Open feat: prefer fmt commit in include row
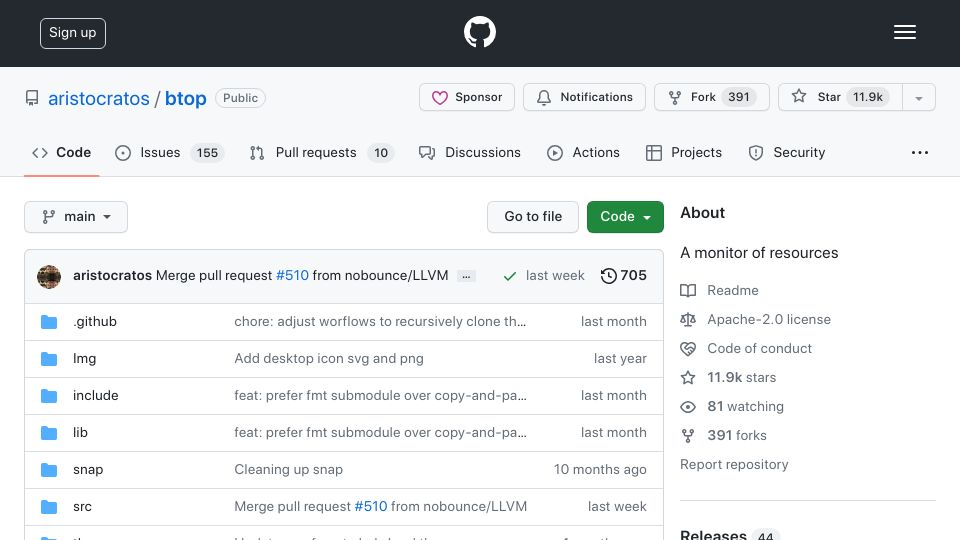The image size is (960, 540). (x=380, y=396)
